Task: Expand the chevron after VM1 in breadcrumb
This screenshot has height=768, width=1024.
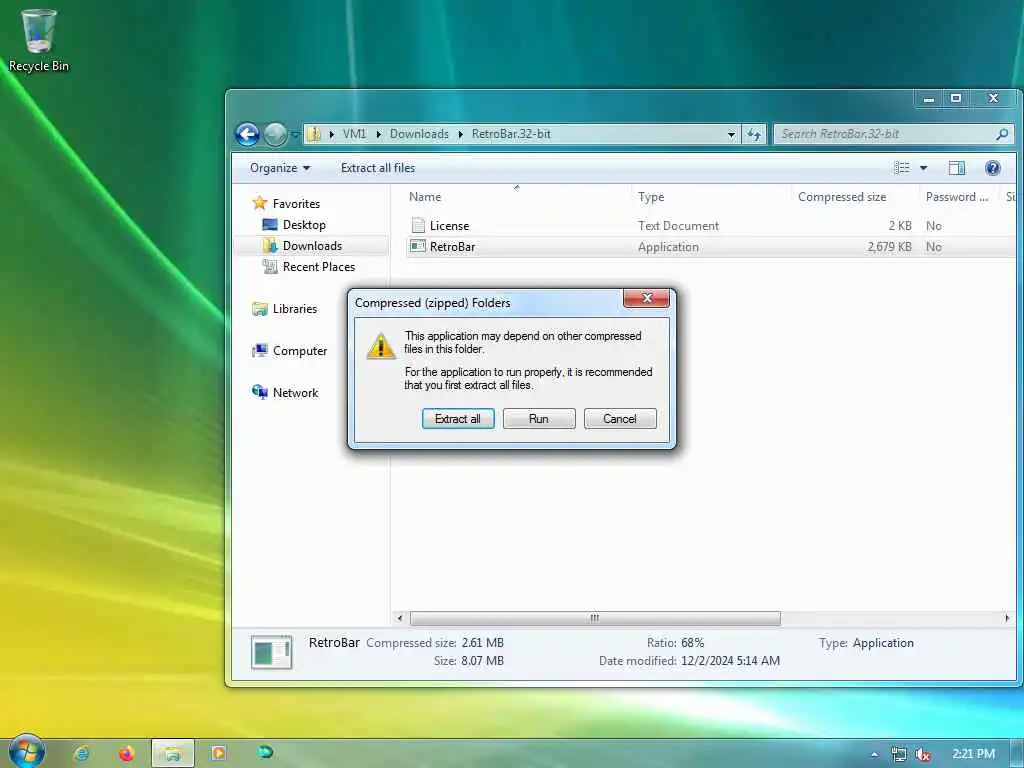Action: click(378, 134)
